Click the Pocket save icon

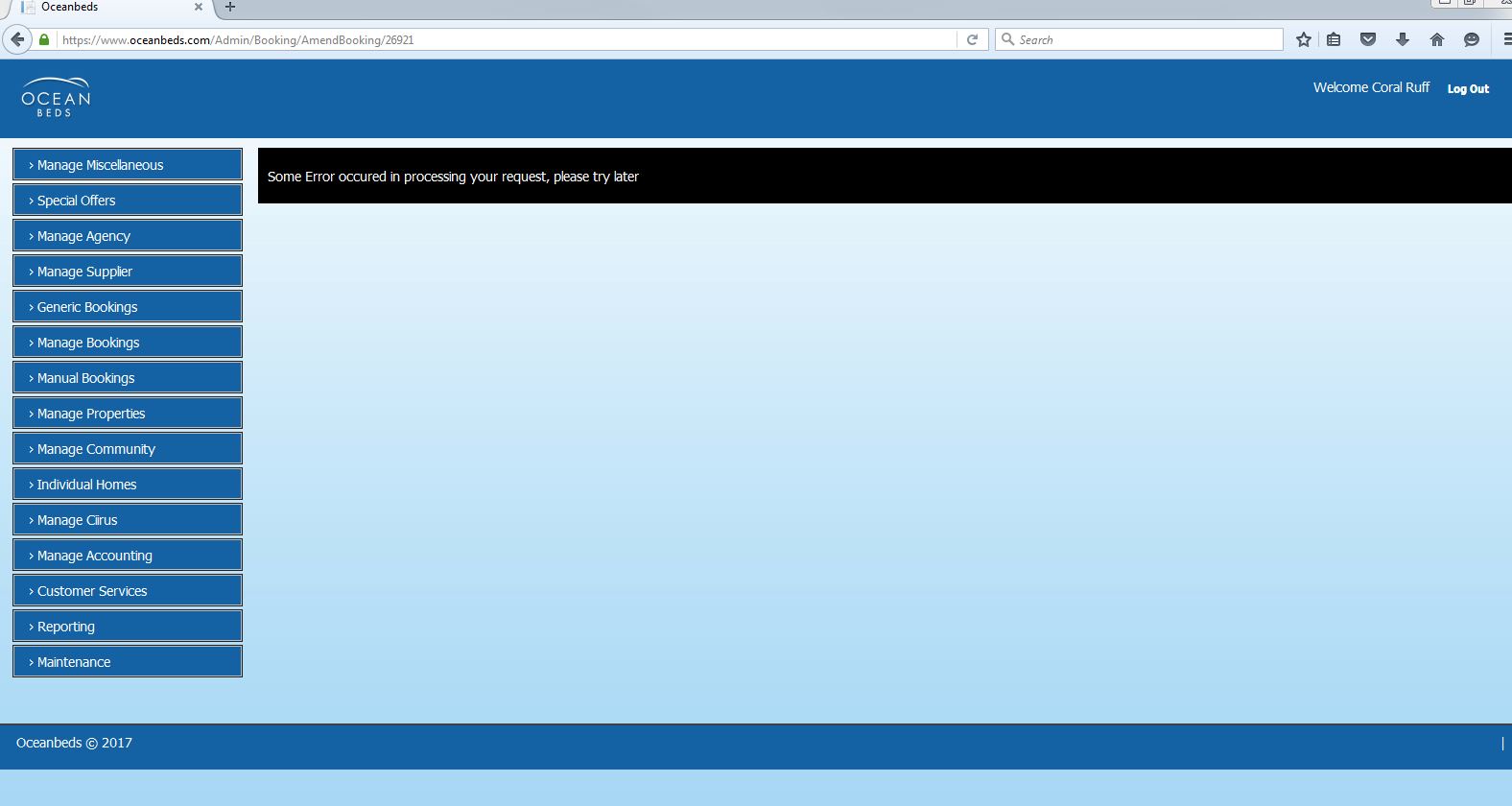(1368, 39)
